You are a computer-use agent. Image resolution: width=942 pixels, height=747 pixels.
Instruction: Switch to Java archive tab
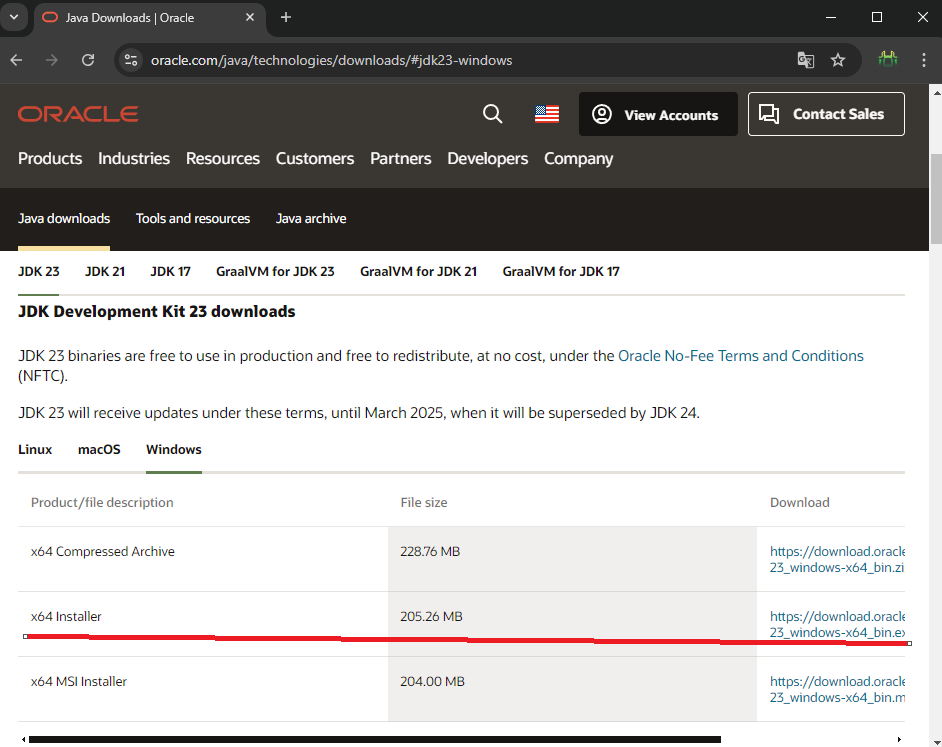pyautogui.click(x=311, y=219)
